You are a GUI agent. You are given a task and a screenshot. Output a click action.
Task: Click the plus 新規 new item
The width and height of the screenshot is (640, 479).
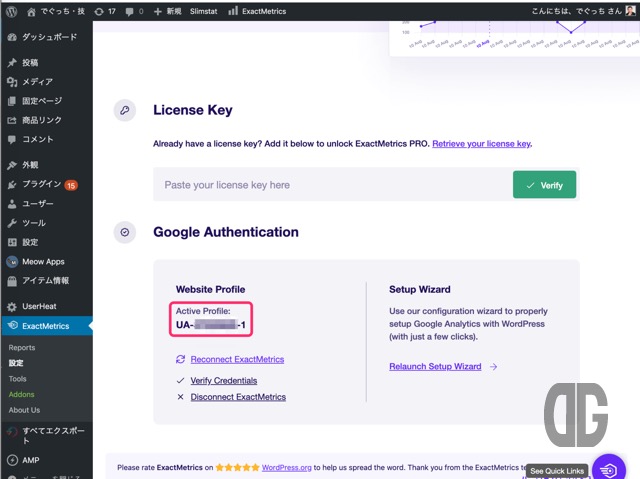[x=167, y=11]
